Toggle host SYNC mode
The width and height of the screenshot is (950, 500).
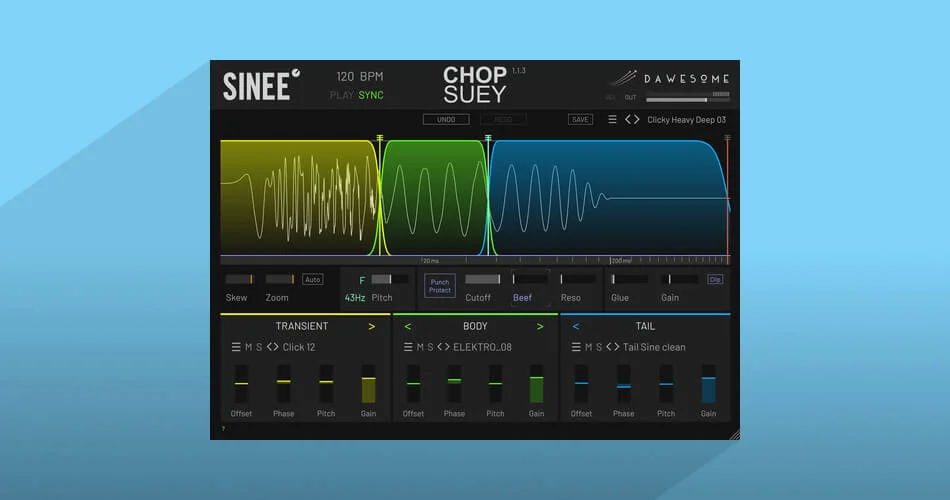371,95
